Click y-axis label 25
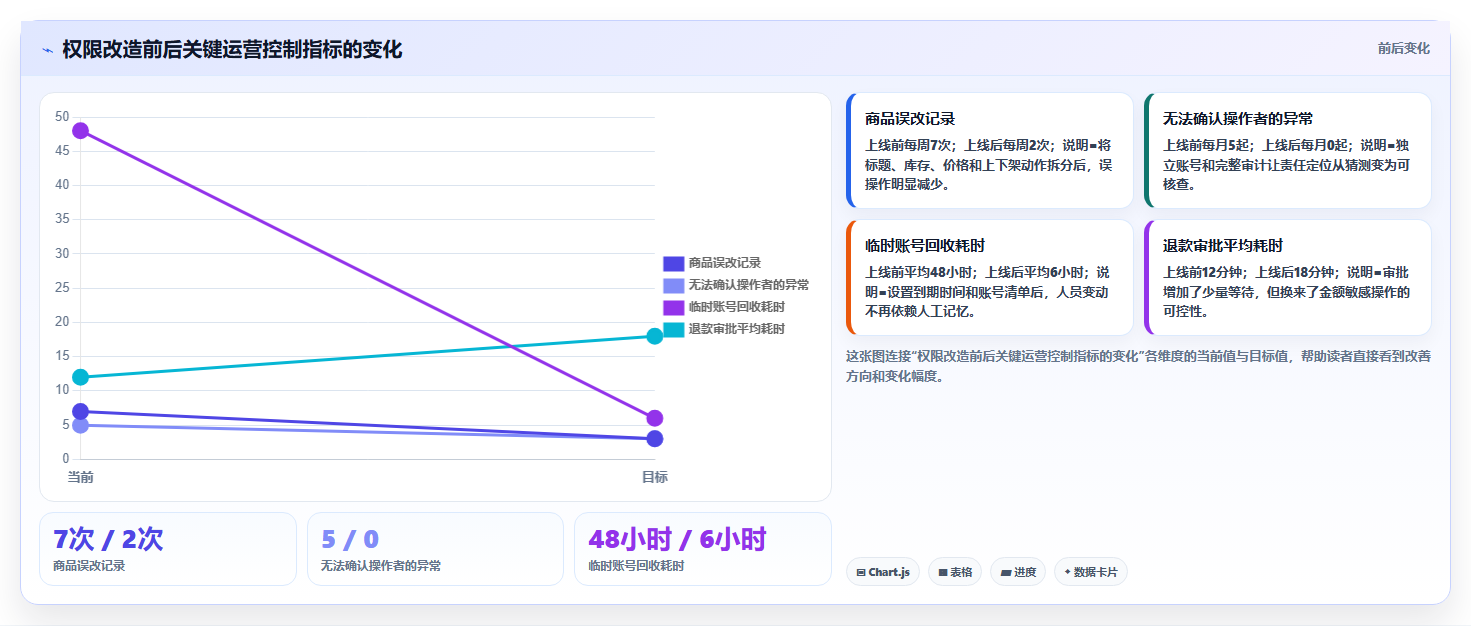The image size is (1471, 626). click(62, 288)
